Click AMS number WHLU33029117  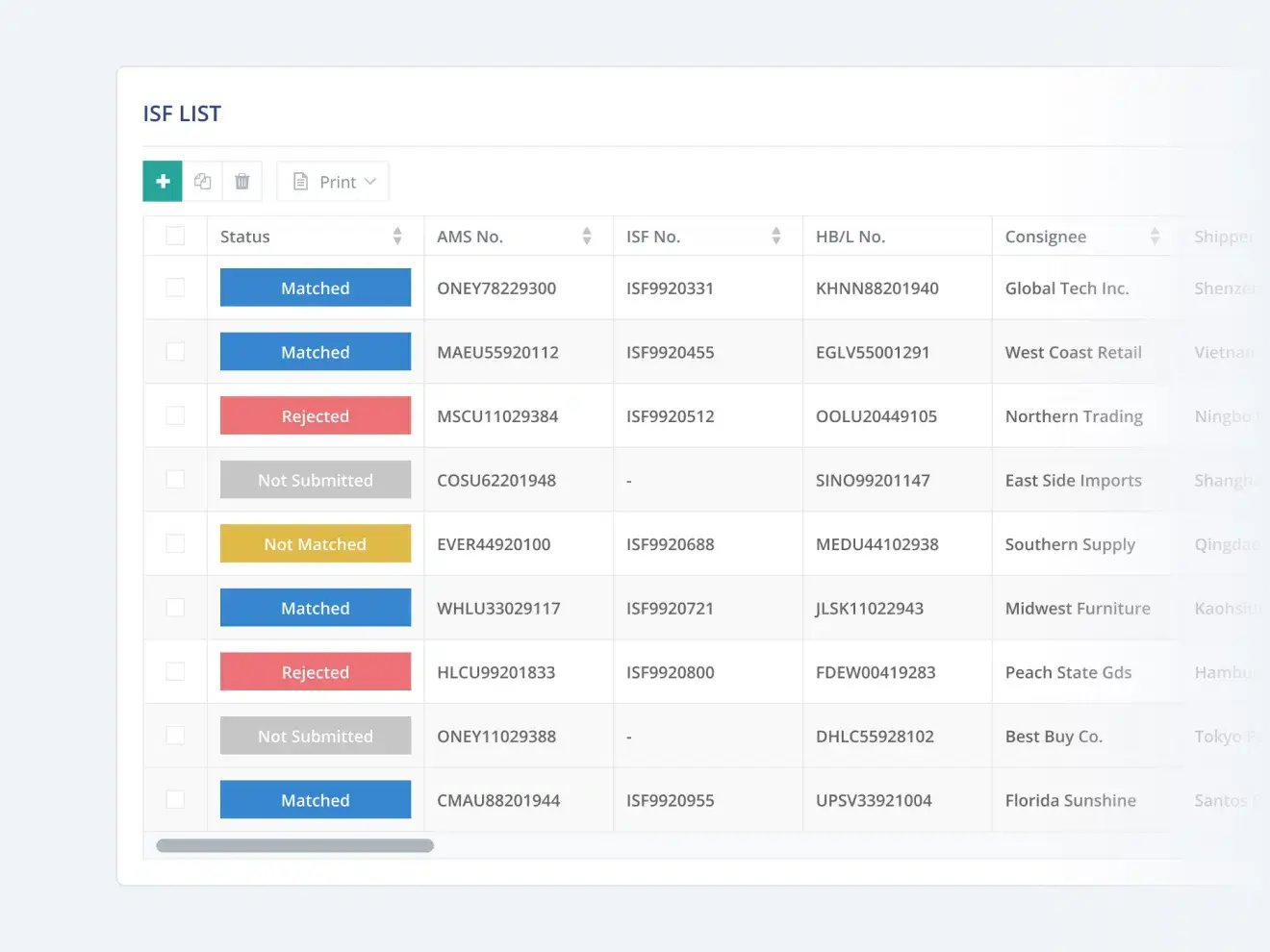[x=498, y=609]
